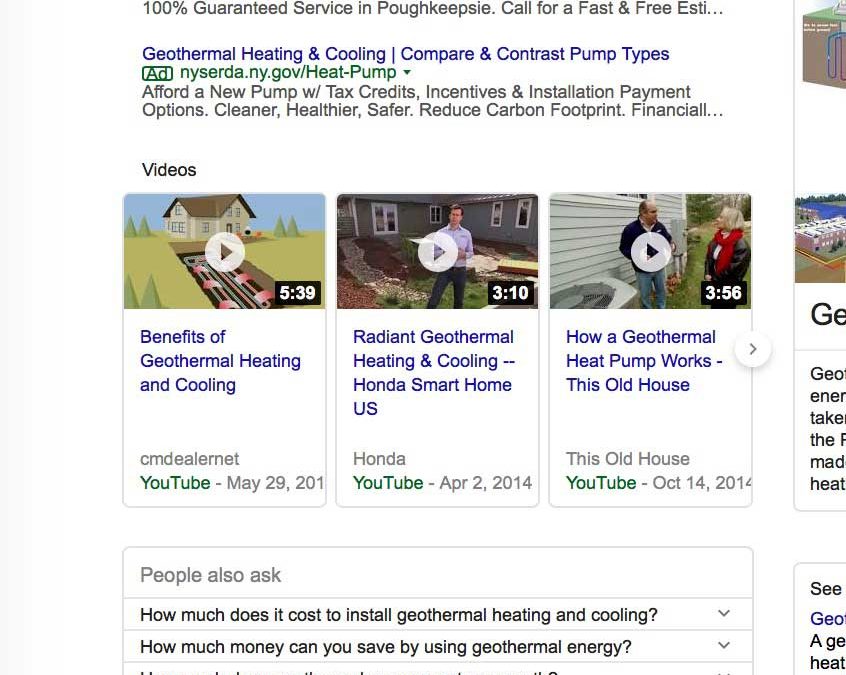Open Radiant Geothermal Heating & Cooling link
The image size is (846, 675).
click(x=433, y=372)
